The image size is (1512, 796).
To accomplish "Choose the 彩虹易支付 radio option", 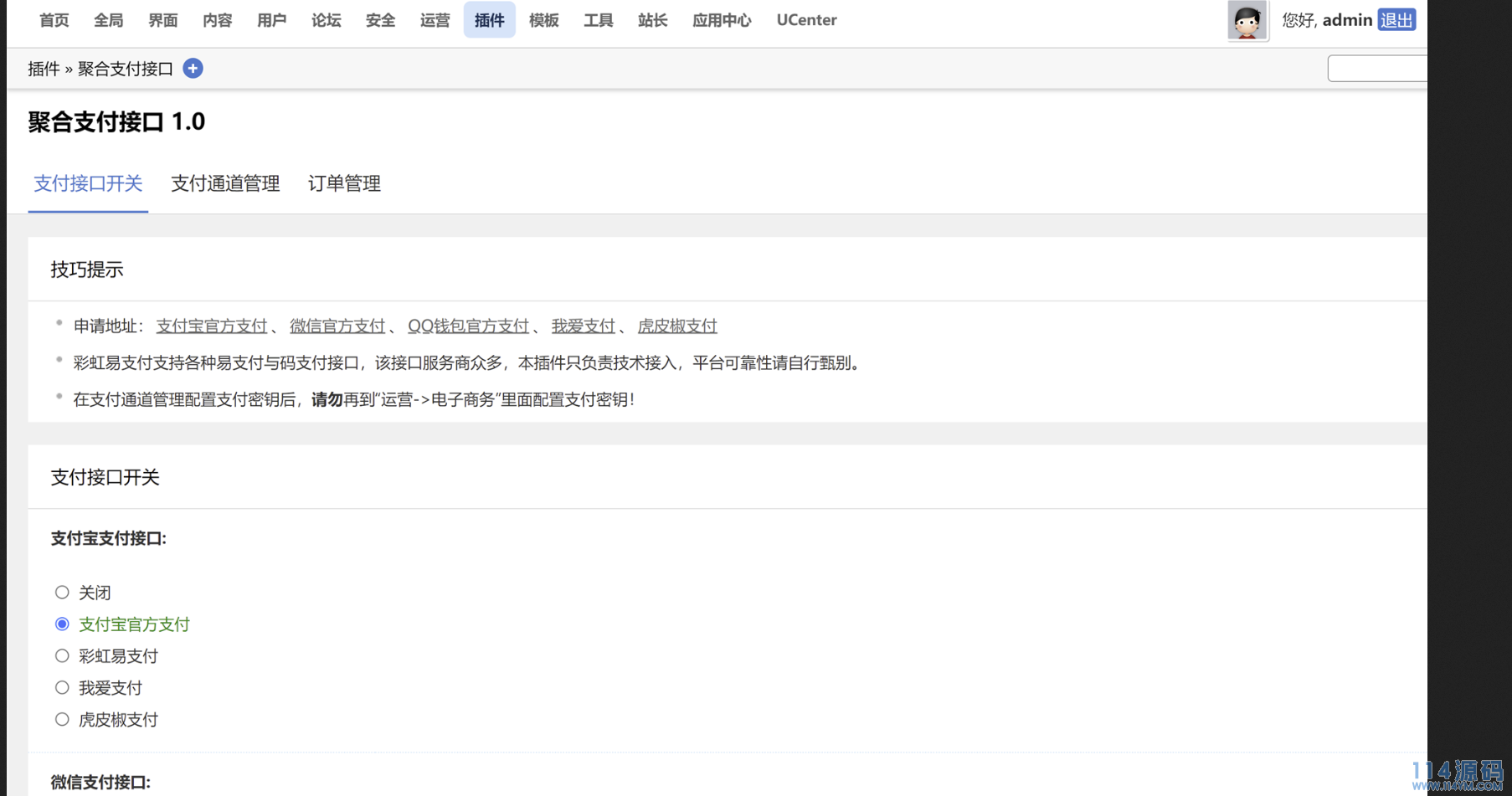I will pyautogui.click(x=62, y=656).
